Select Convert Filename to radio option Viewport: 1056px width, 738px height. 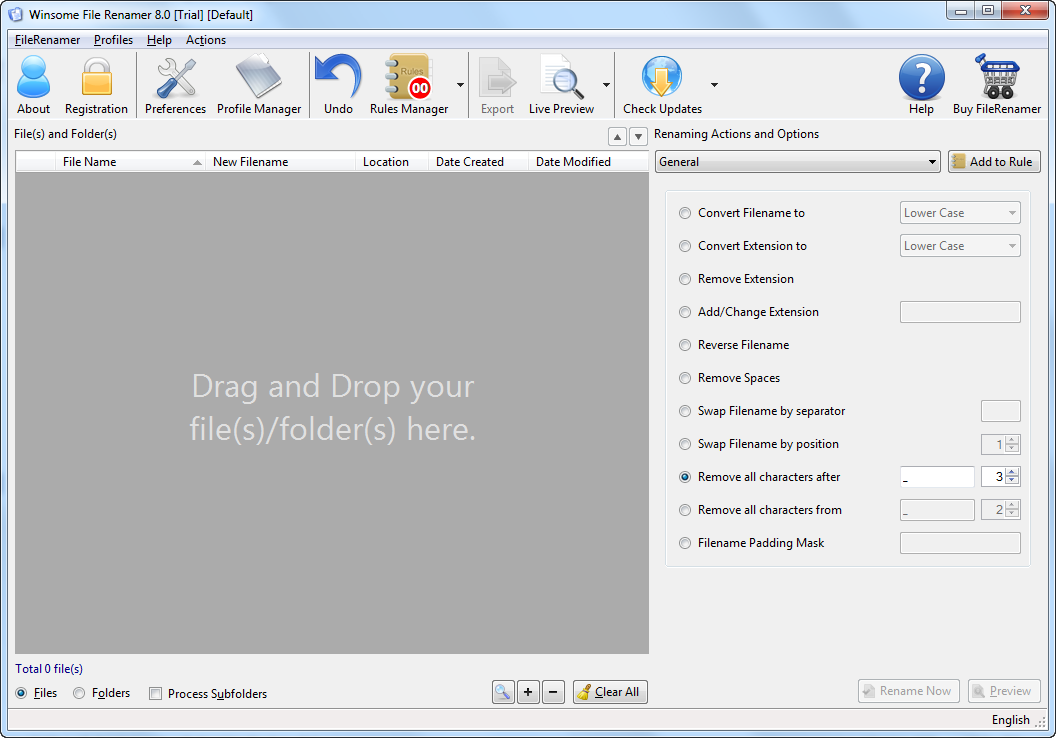[x=685, y=213]
